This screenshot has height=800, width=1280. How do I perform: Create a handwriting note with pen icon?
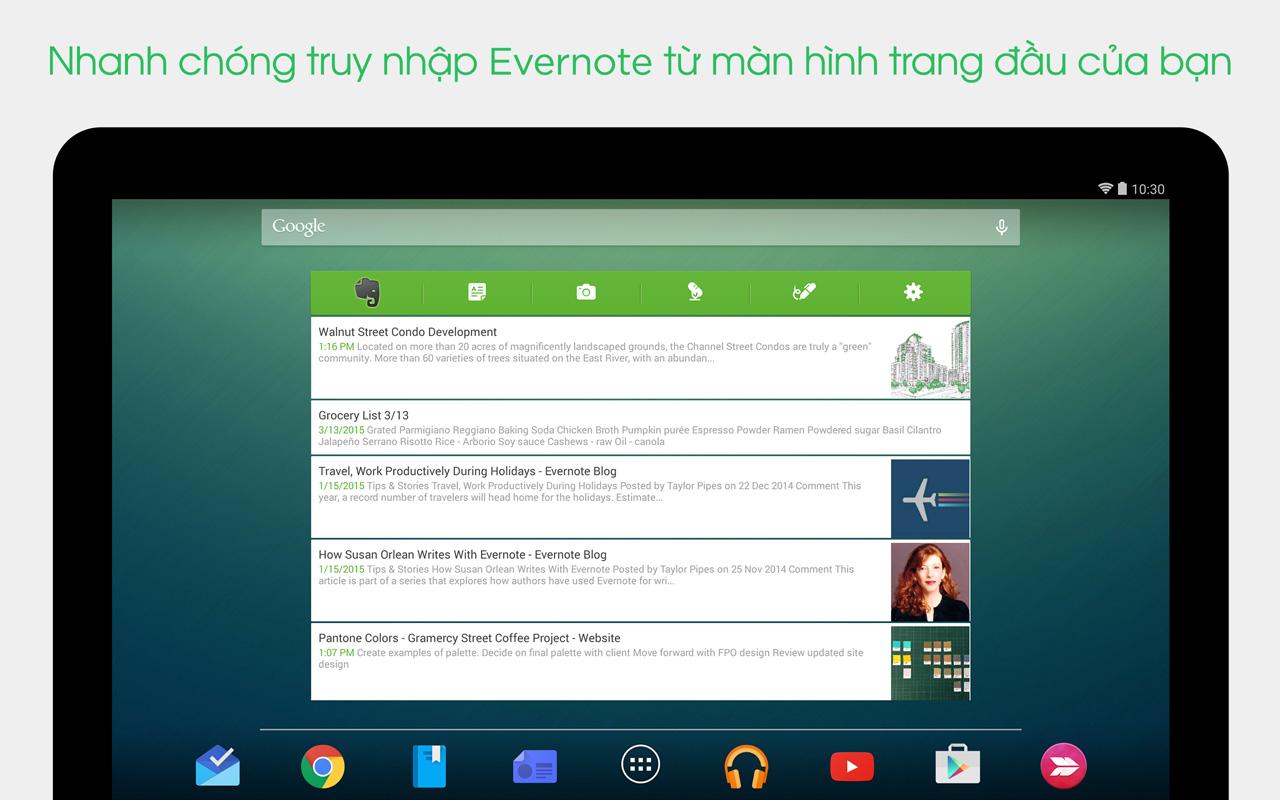pos(804,292)
